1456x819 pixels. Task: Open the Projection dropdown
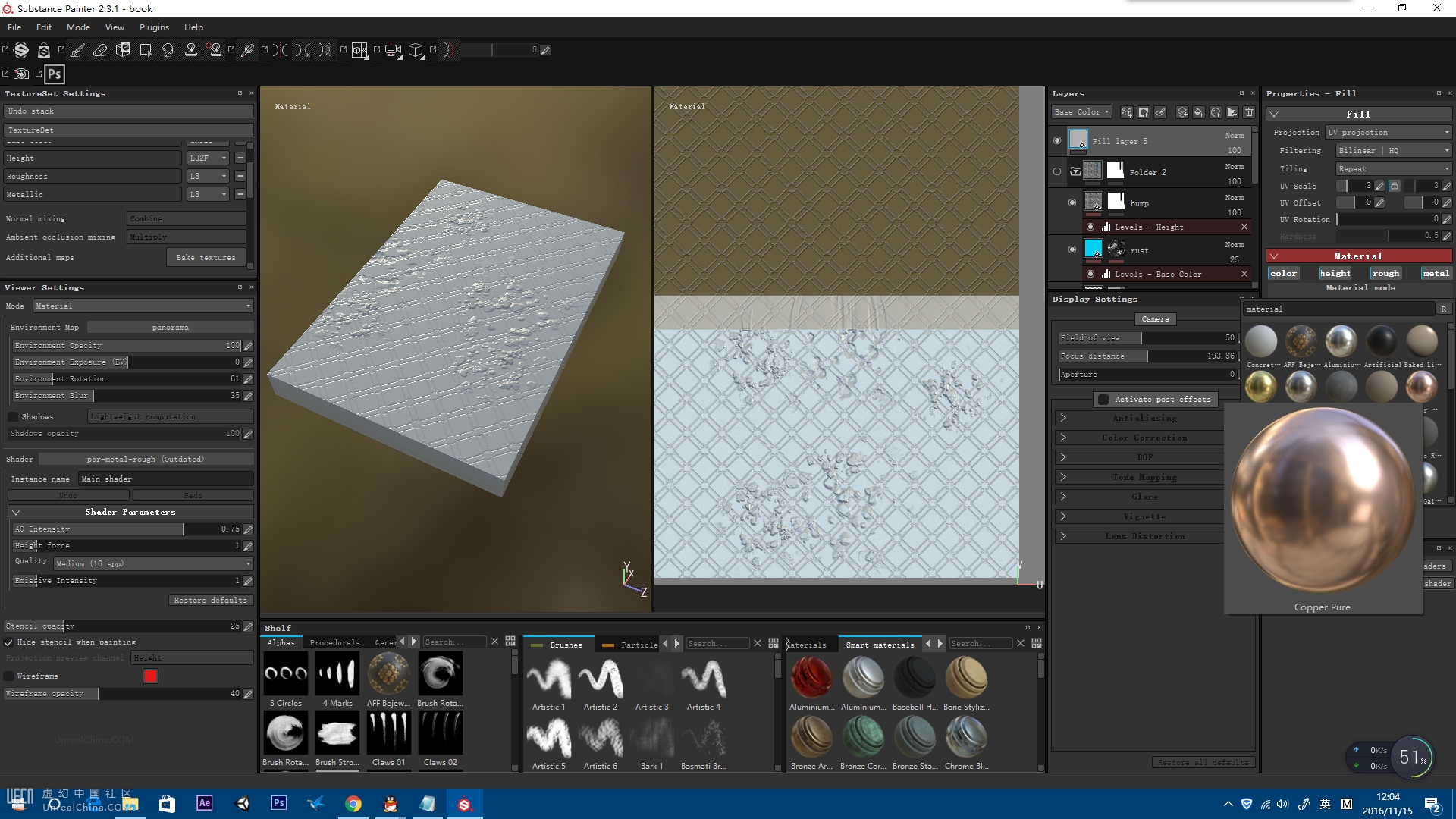point(1389,132)
